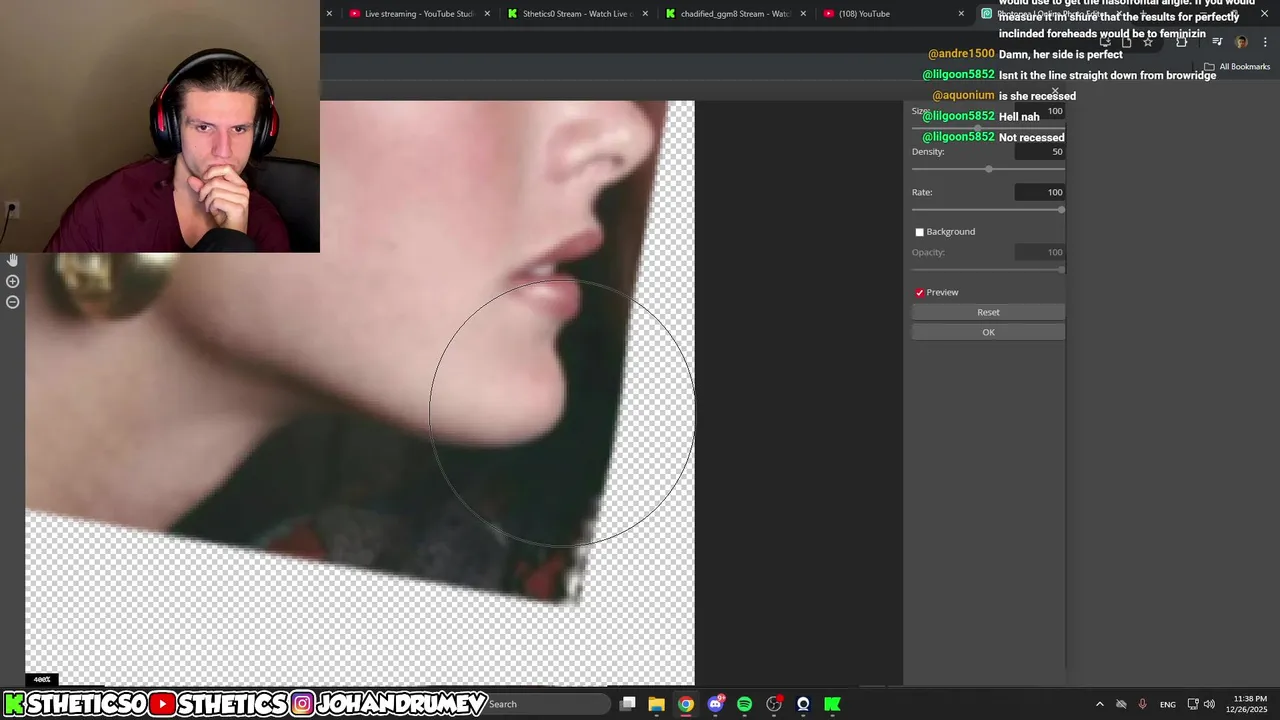Switch to Live streaming YouTube Studio tab
The image size is (1280, 720).
tap(419, 14)
